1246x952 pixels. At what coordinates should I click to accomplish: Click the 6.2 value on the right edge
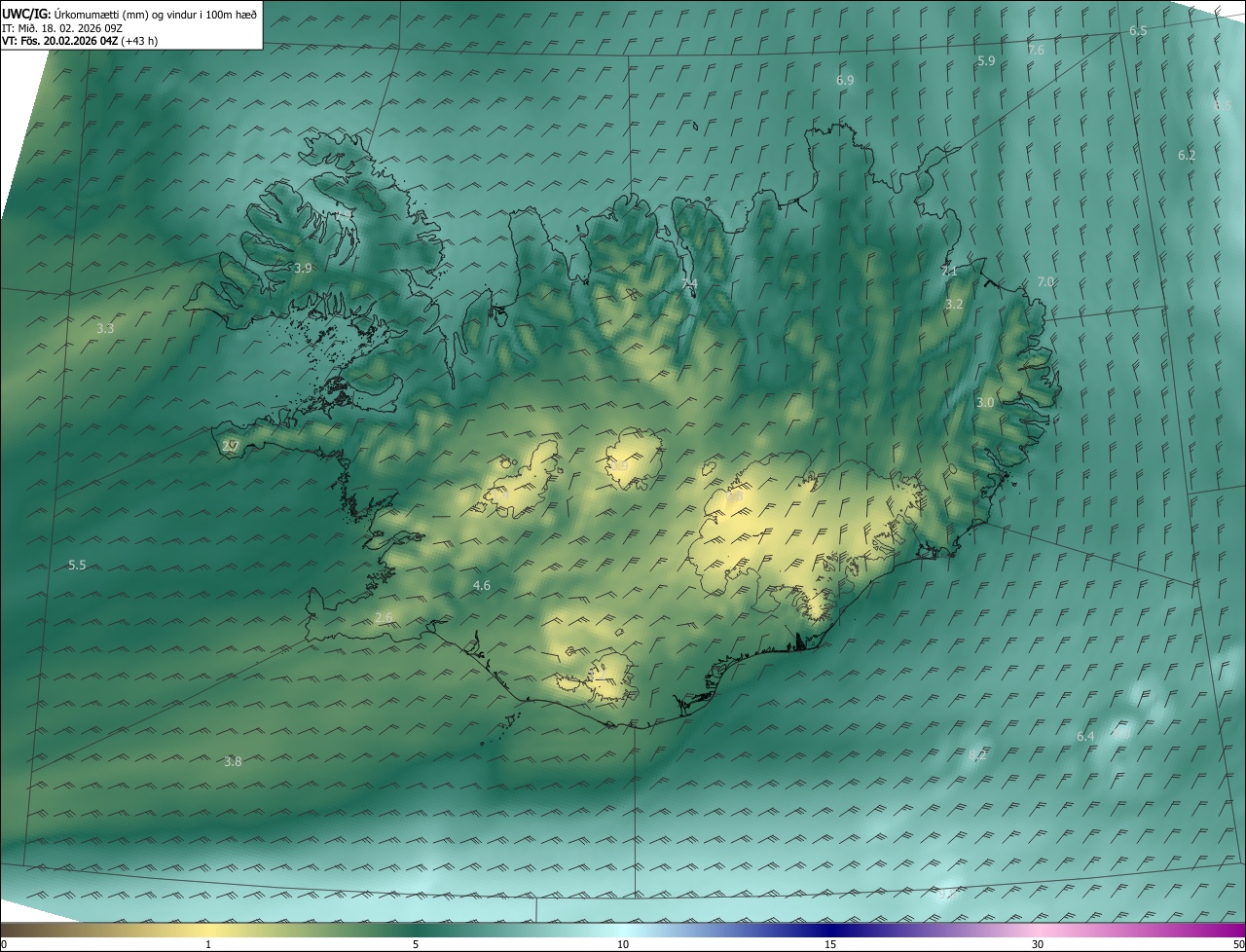point(1187,155)
